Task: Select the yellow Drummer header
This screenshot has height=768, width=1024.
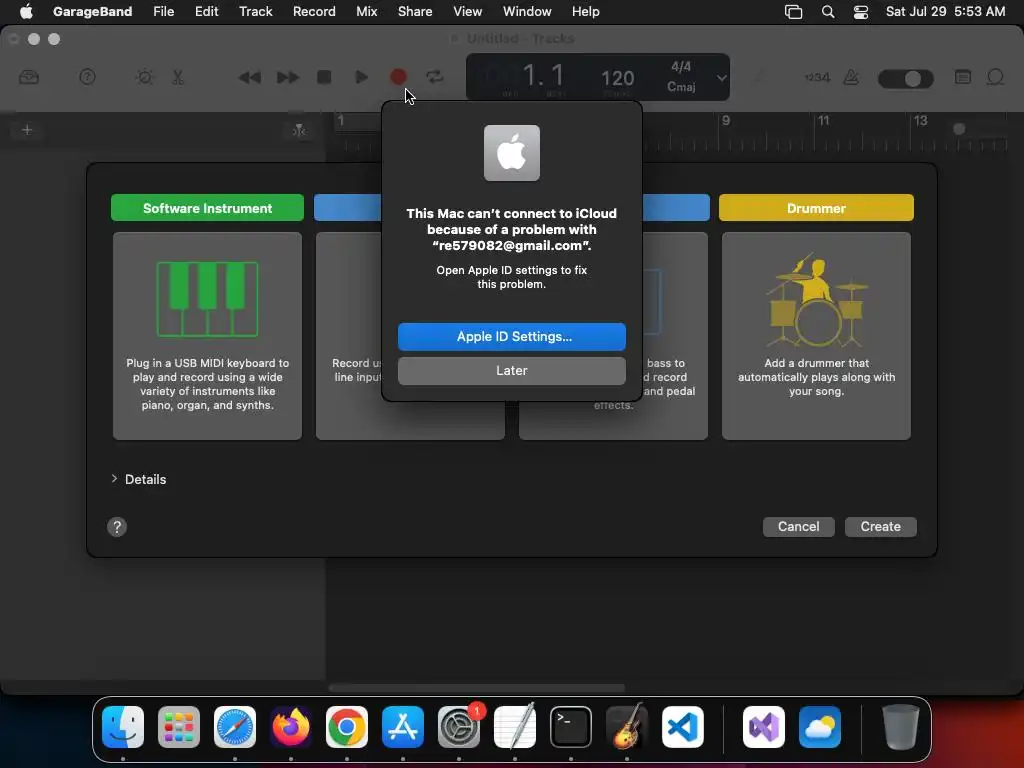Action: 816,208
